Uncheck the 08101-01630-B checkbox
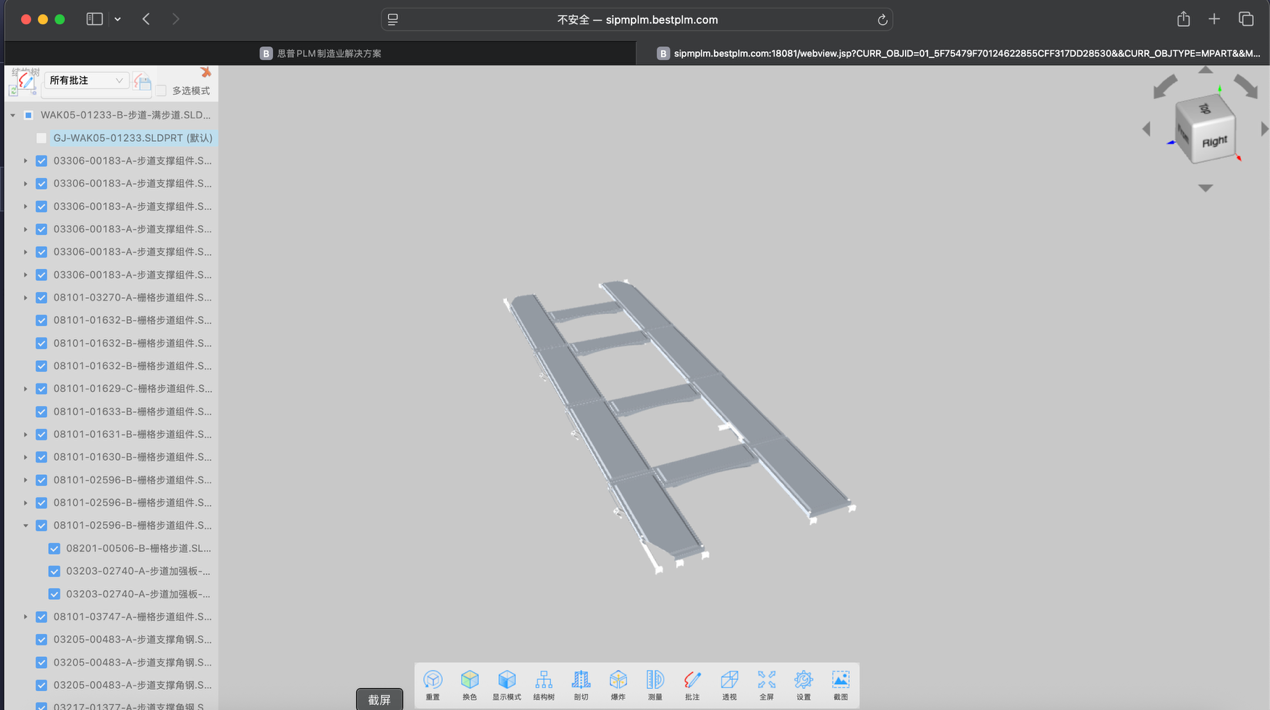1270x710 pixels. tap(41, 457)
